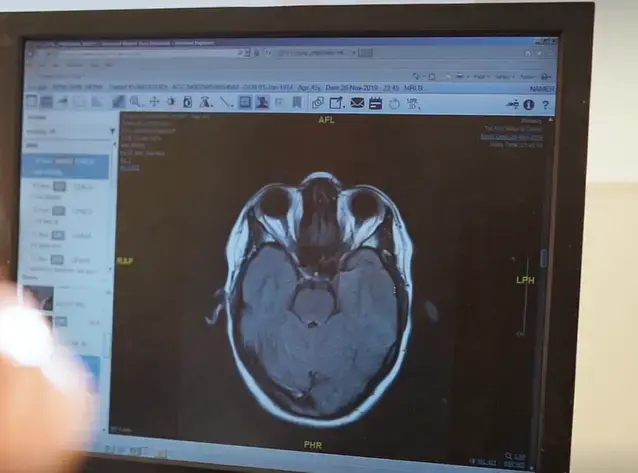Screen dimensions: 638x473
Task: Click the second underlined link in overlay text
Action: point(130,167)
